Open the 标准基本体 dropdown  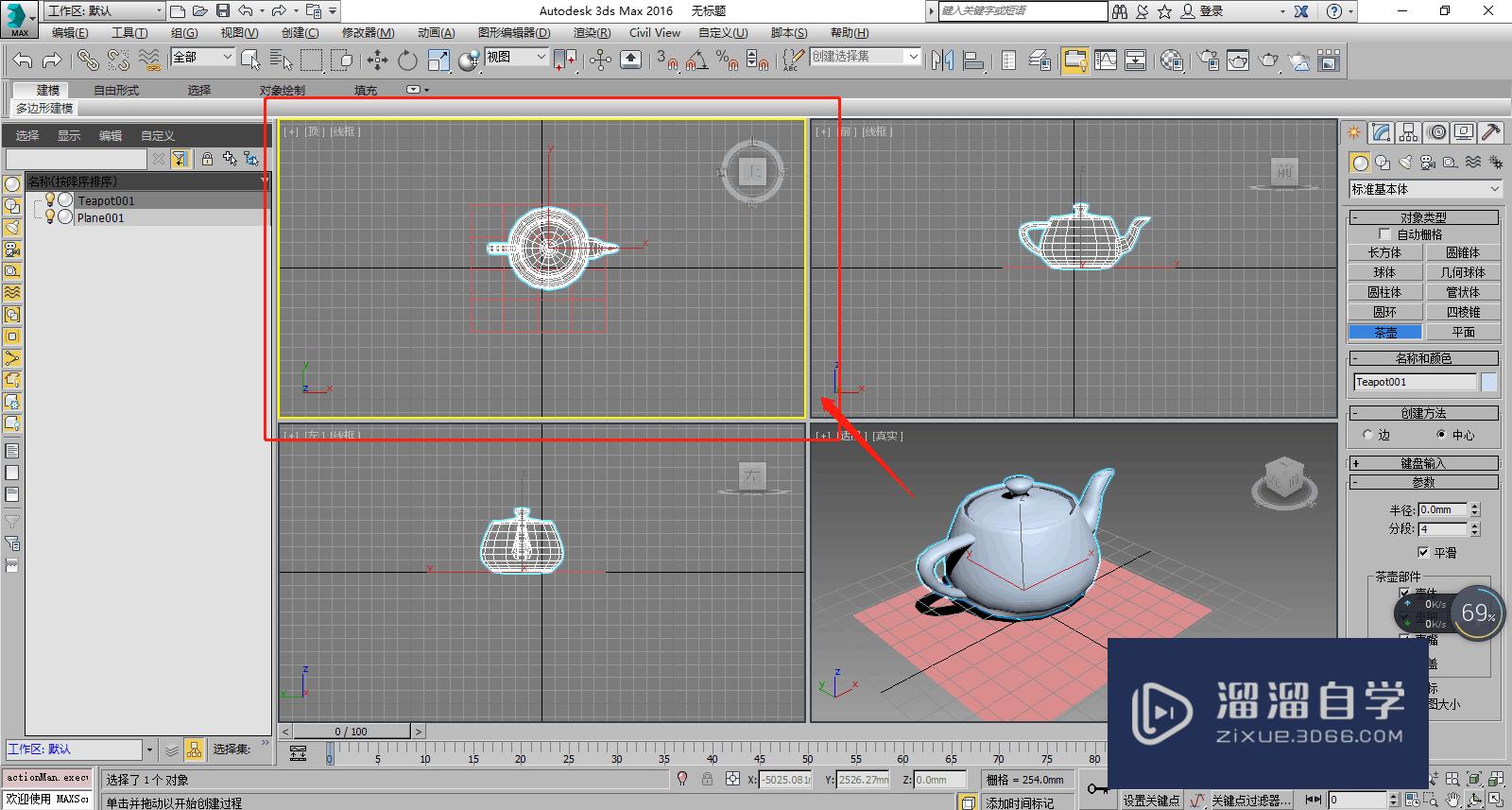[x=1425, y=189]
